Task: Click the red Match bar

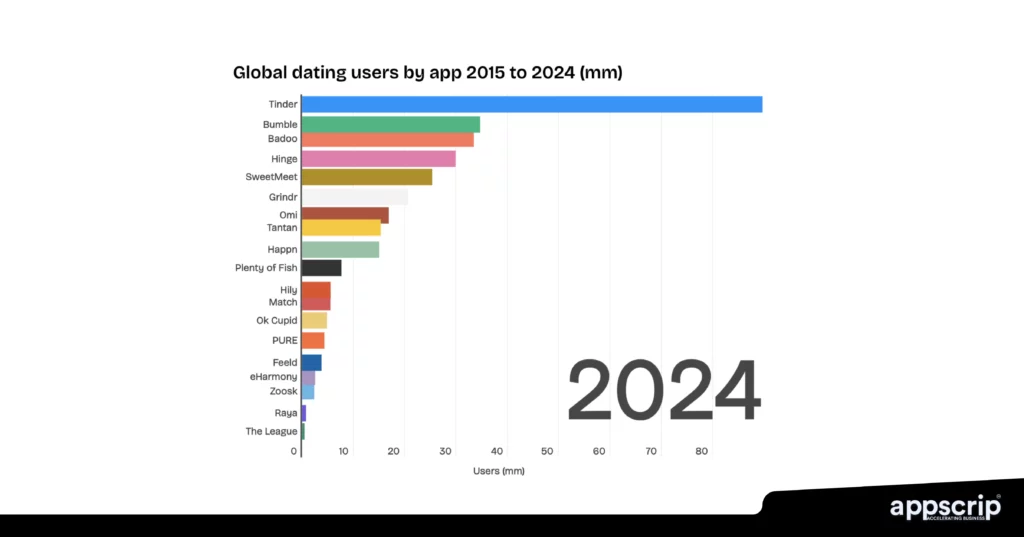Action: pos(316,304)
